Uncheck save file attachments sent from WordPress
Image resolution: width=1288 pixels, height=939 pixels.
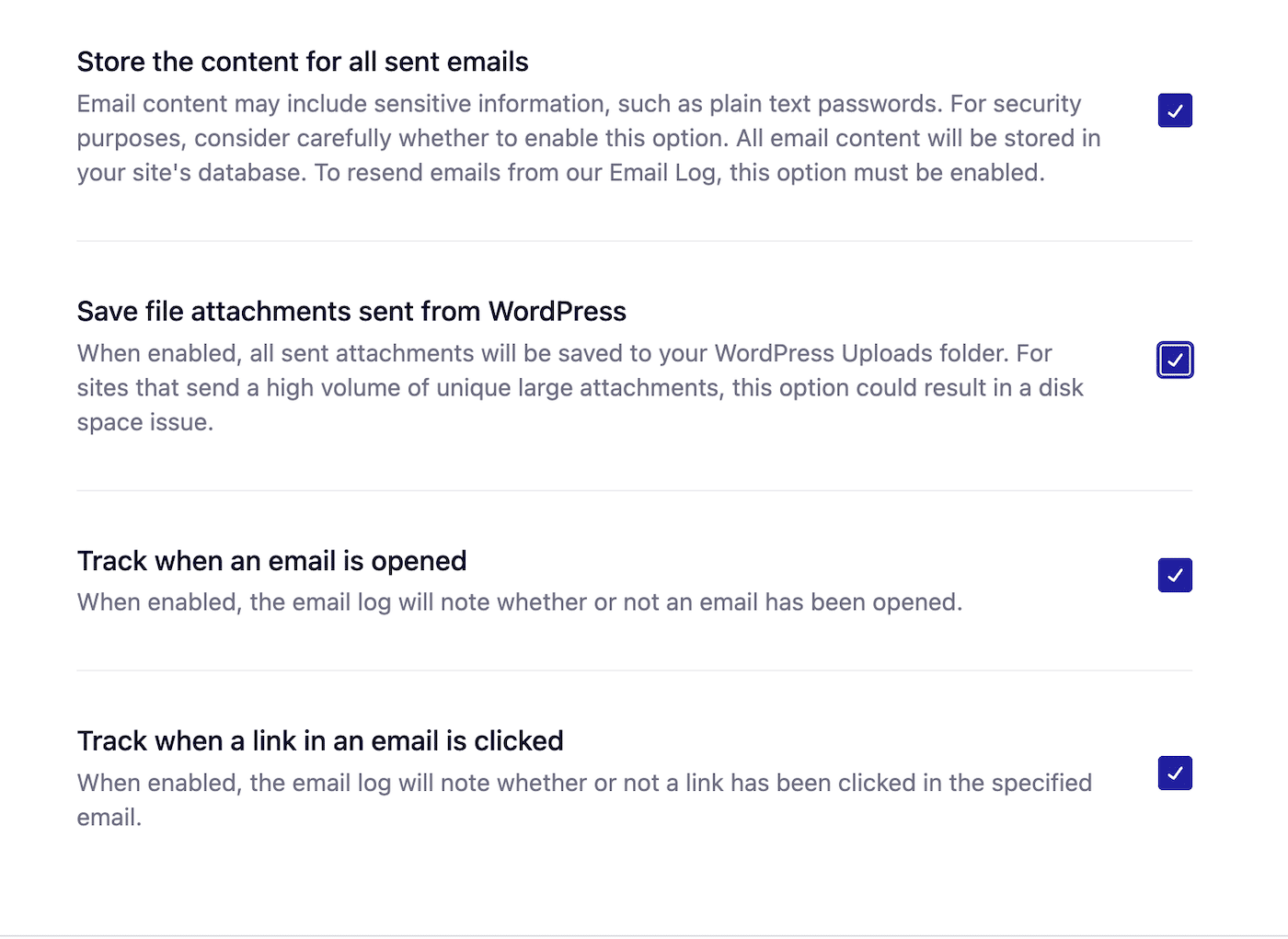(x=1175, y=360)
